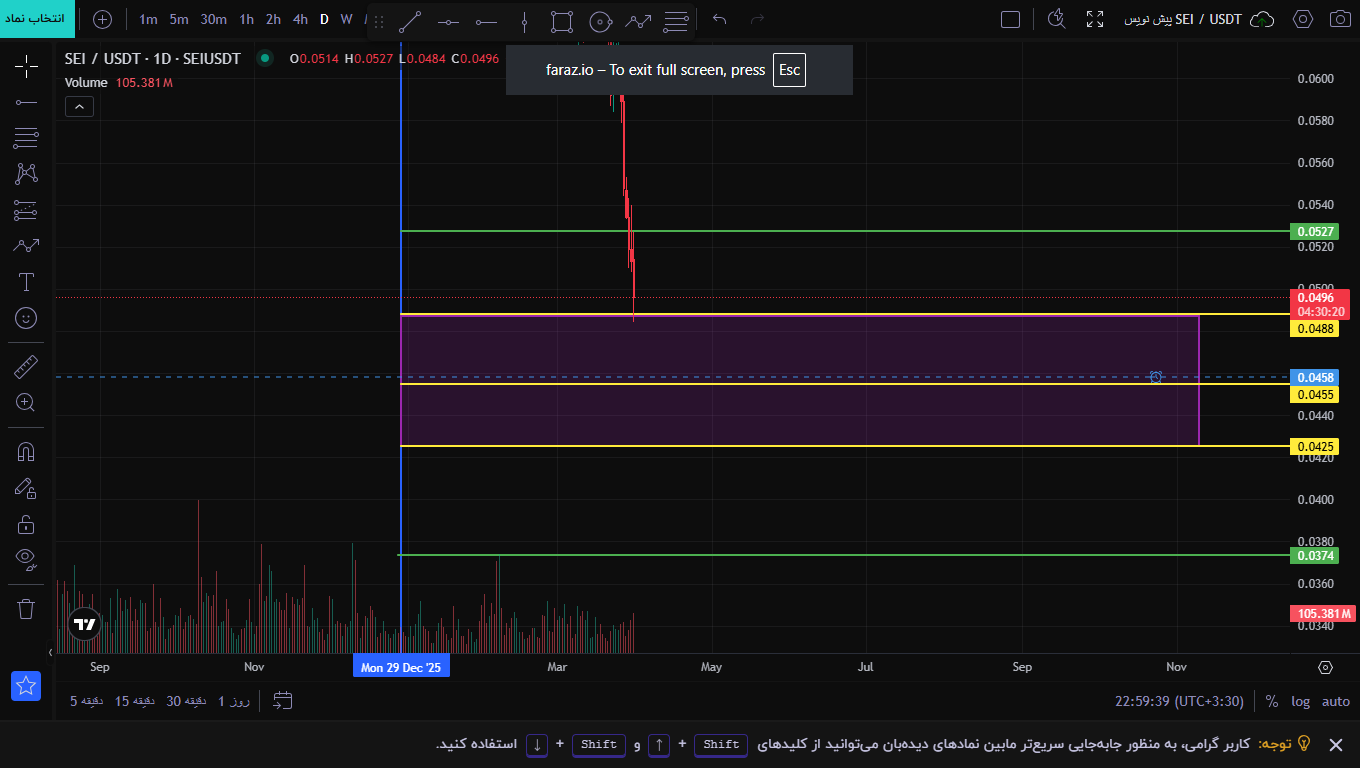Switch to the 5m timeframe
Image resolution: width=1360 pixels, height=768 pixels.
179,19
